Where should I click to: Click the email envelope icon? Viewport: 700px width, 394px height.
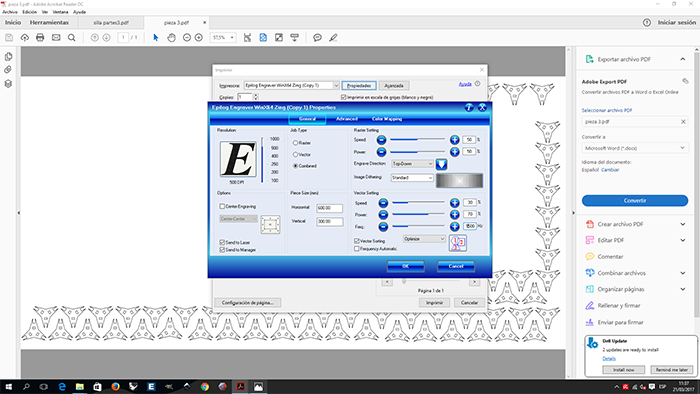click(x=56, y=38)
